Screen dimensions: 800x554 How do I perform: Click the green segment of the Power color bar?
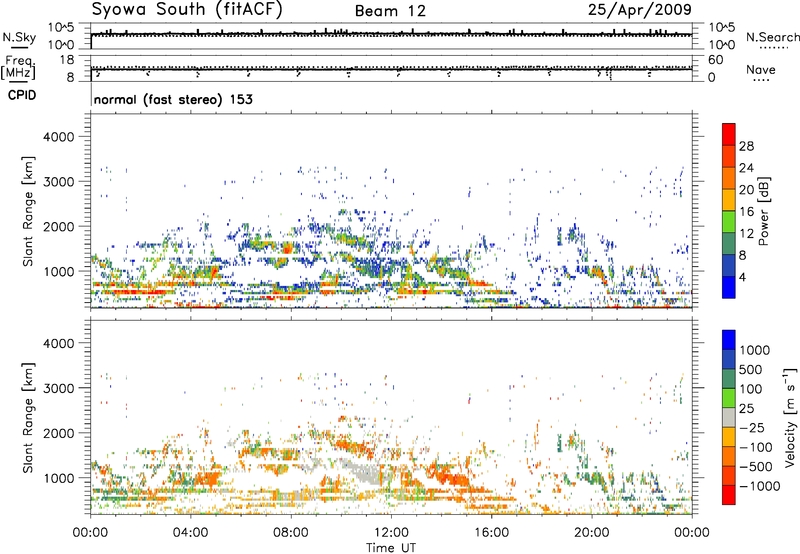point(729,222)
